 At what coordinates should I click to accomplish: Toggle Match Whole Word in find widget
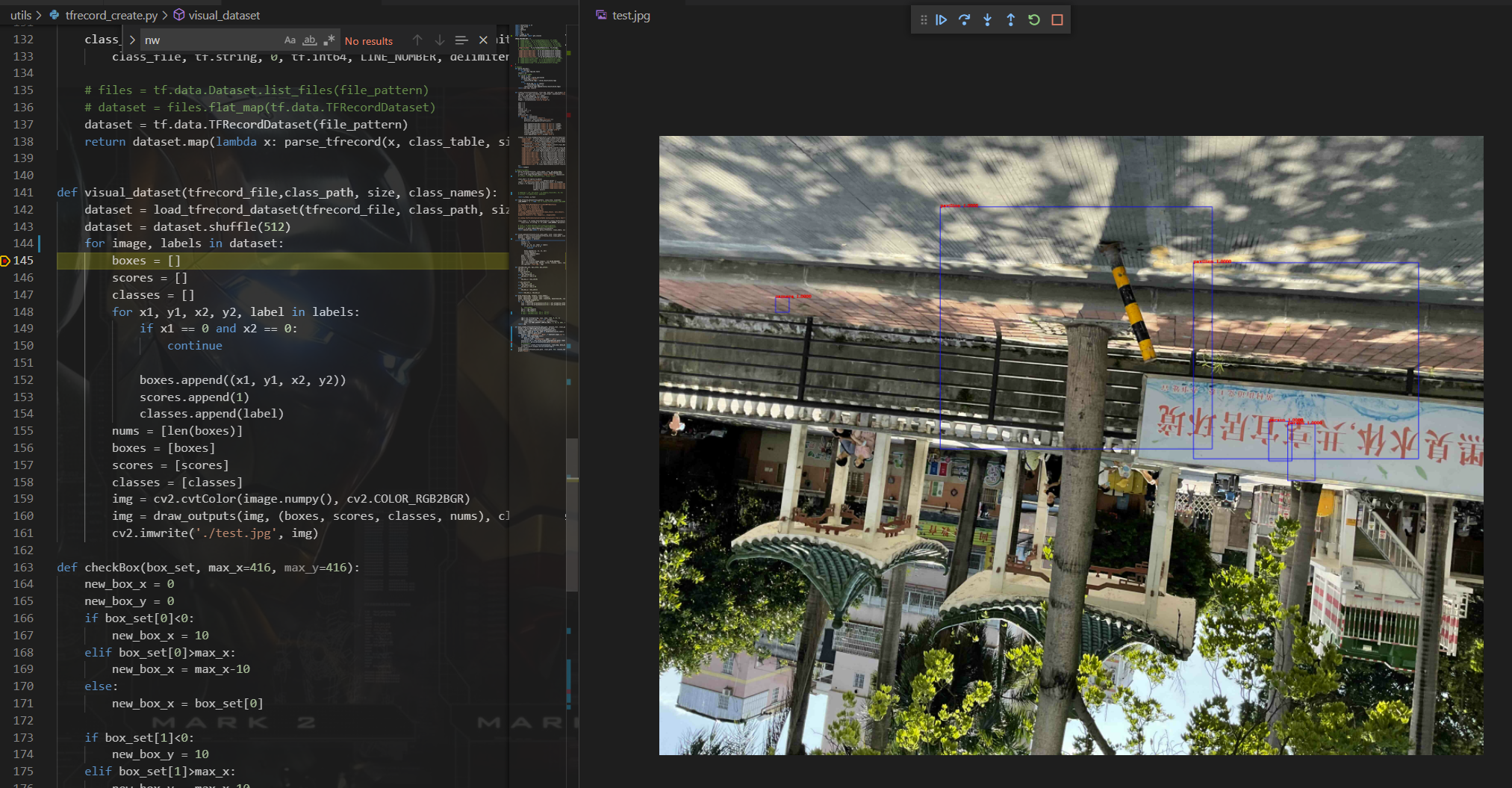309,40
